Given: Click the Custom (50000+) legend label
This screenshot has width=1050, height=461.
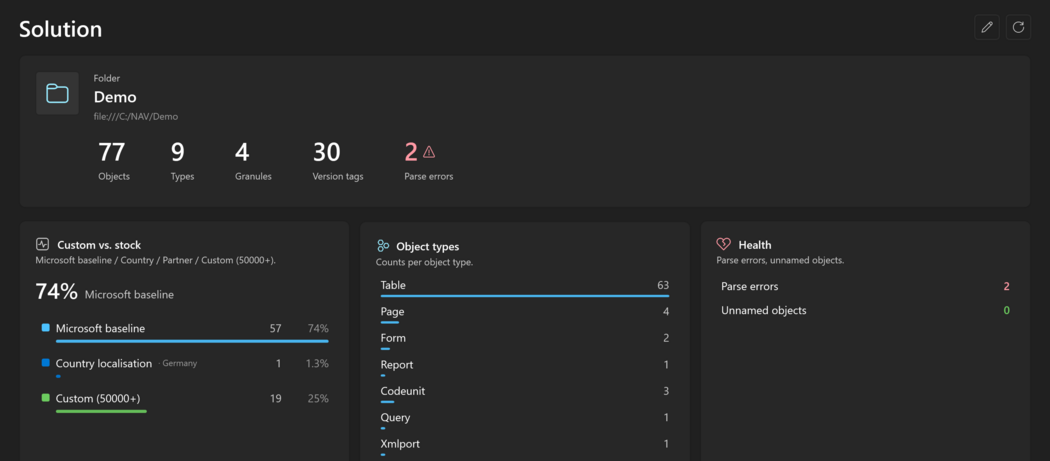Looking at the screenshot, I should pyautogui.click(x=98, y=398).
